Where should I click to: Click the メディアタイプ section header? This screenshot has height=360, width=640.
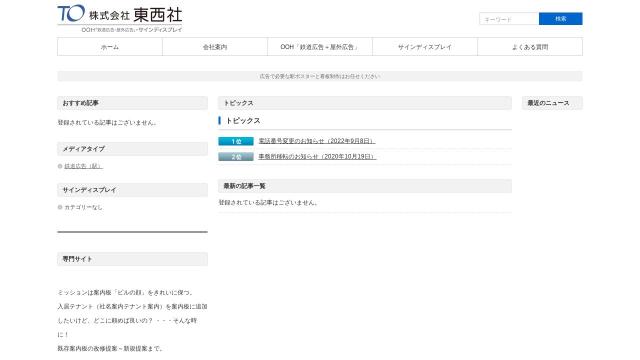coord(132,149)
